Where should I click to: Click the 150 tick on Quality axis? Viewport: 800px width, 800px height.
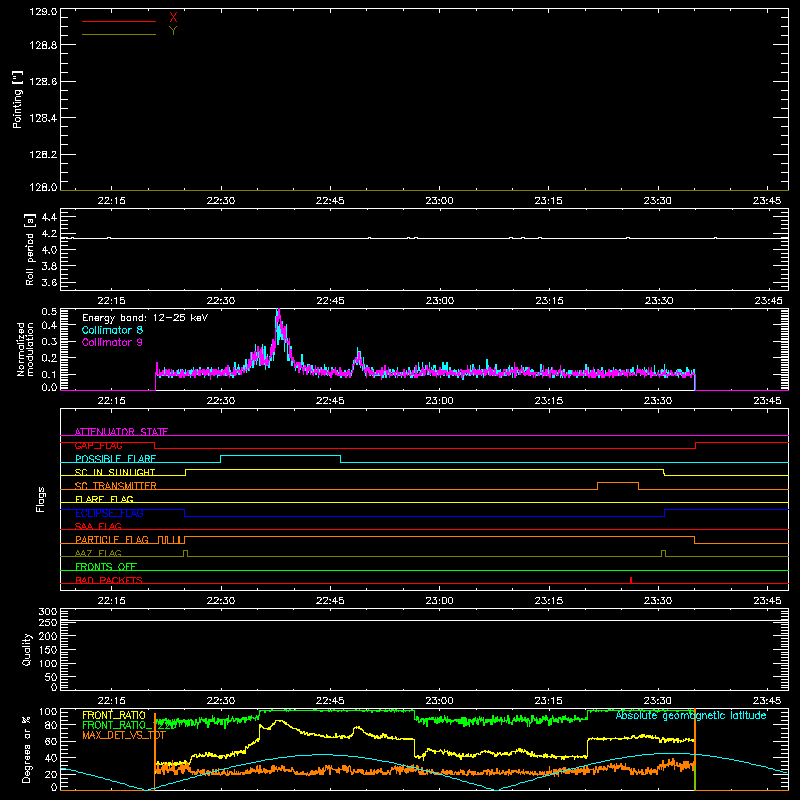click(x=48, y=651)
